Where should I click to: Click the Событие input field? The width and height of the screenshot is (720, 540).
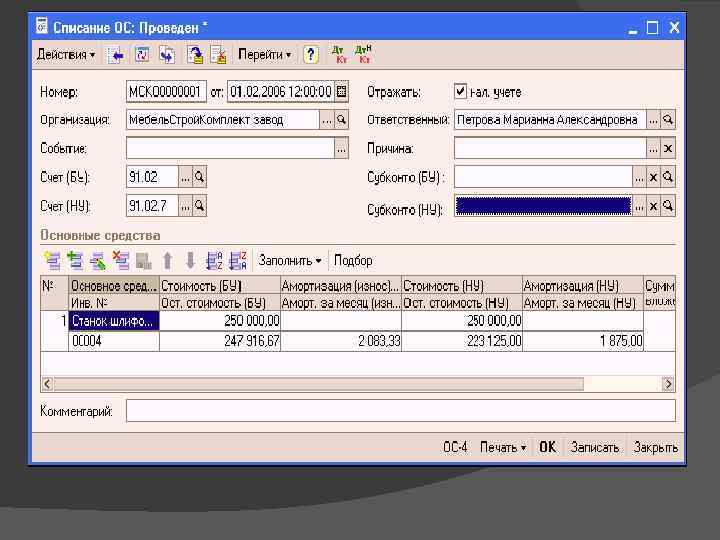[x=231, y=148]
